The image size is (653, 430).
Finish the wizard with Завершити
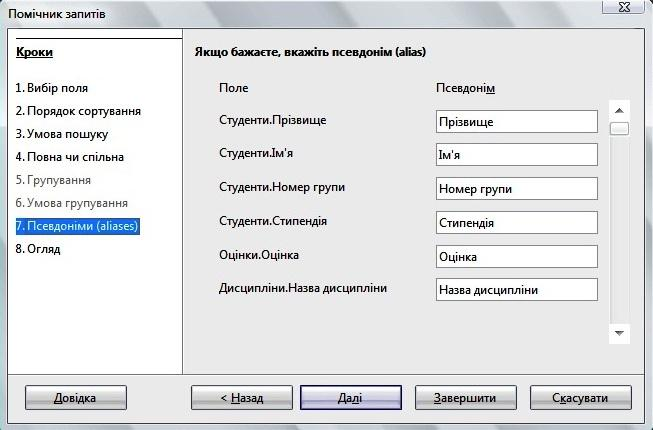tap(466, 398)
